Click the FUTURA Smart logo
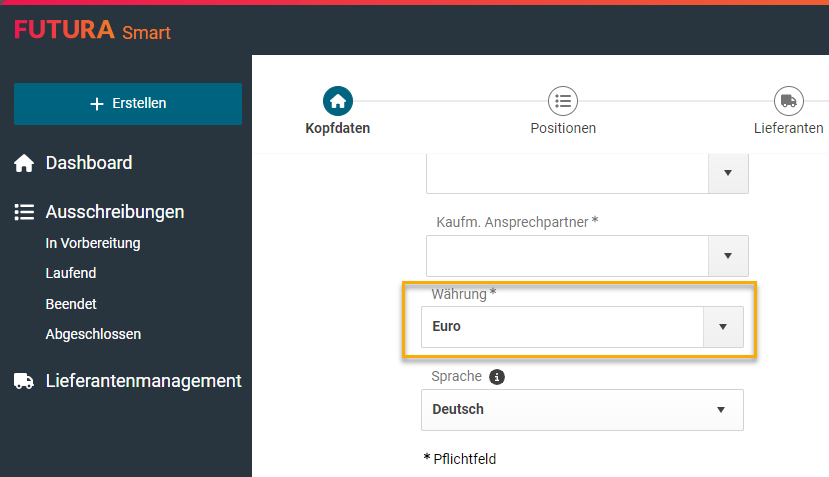Viewport: 829px width, 477px height. (x=92, y=31)
